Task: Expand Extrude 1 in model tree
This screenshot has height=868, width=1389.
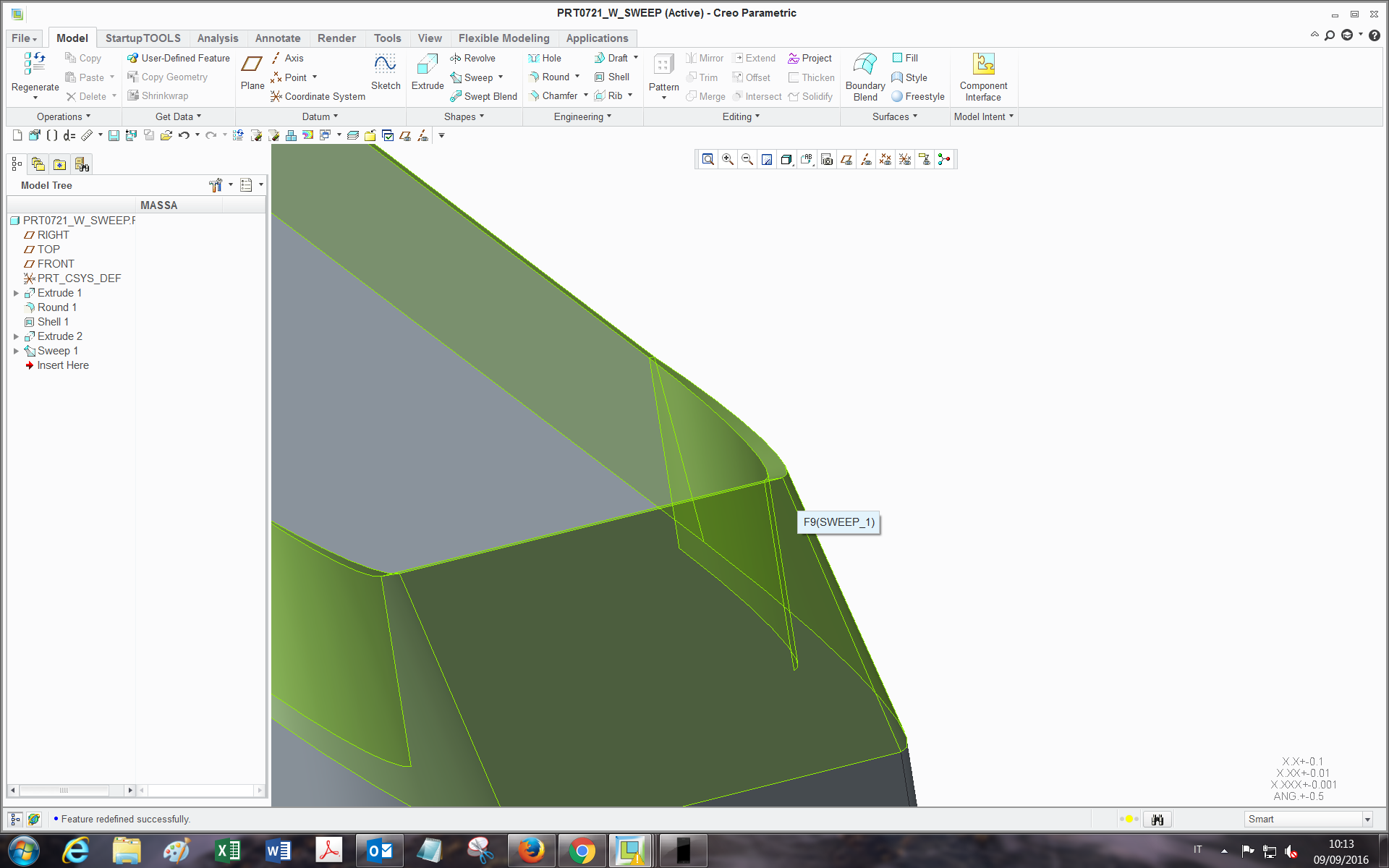Action: pyautogui.click(x=16, y=293)
